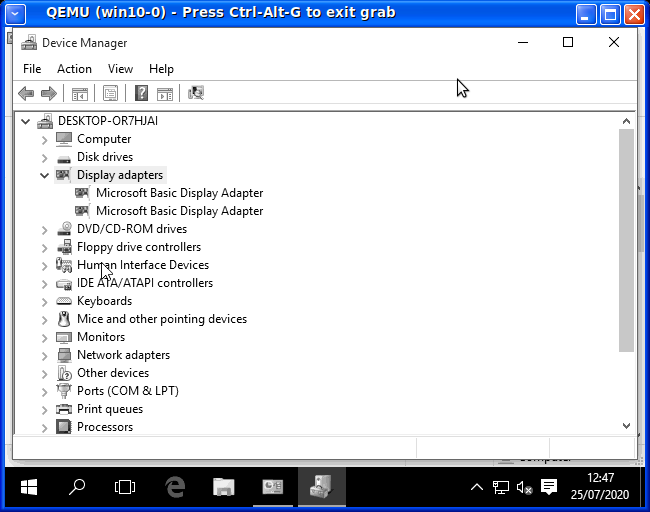
Task: Click the vertical scrollbar down arrow
Action: point(627,425)
